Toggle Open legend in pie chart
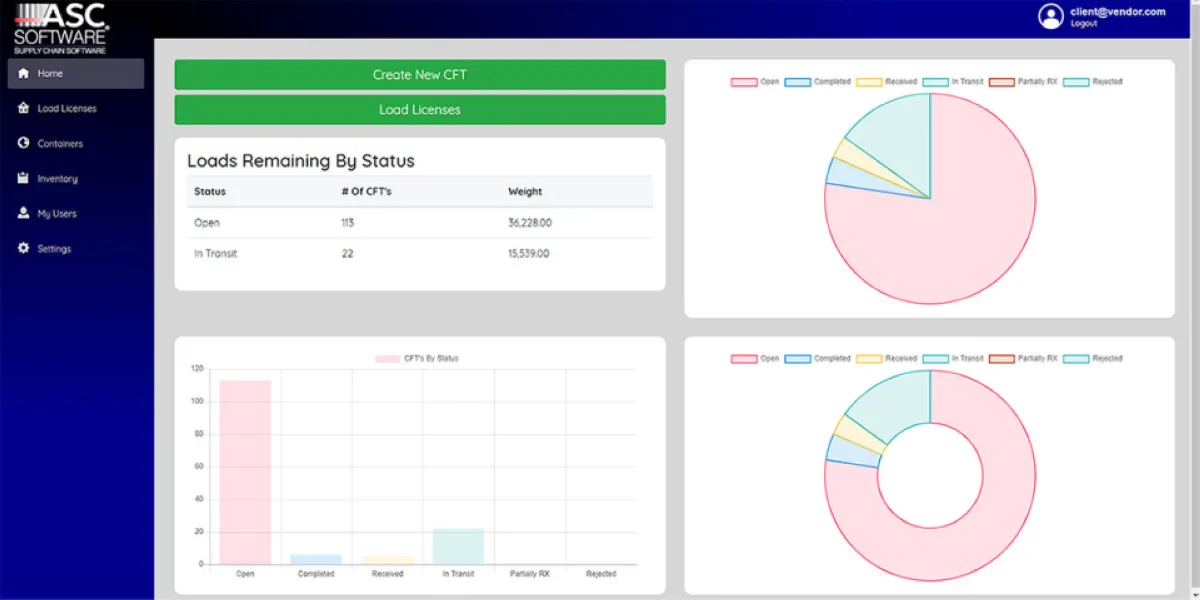 [755, 82]
